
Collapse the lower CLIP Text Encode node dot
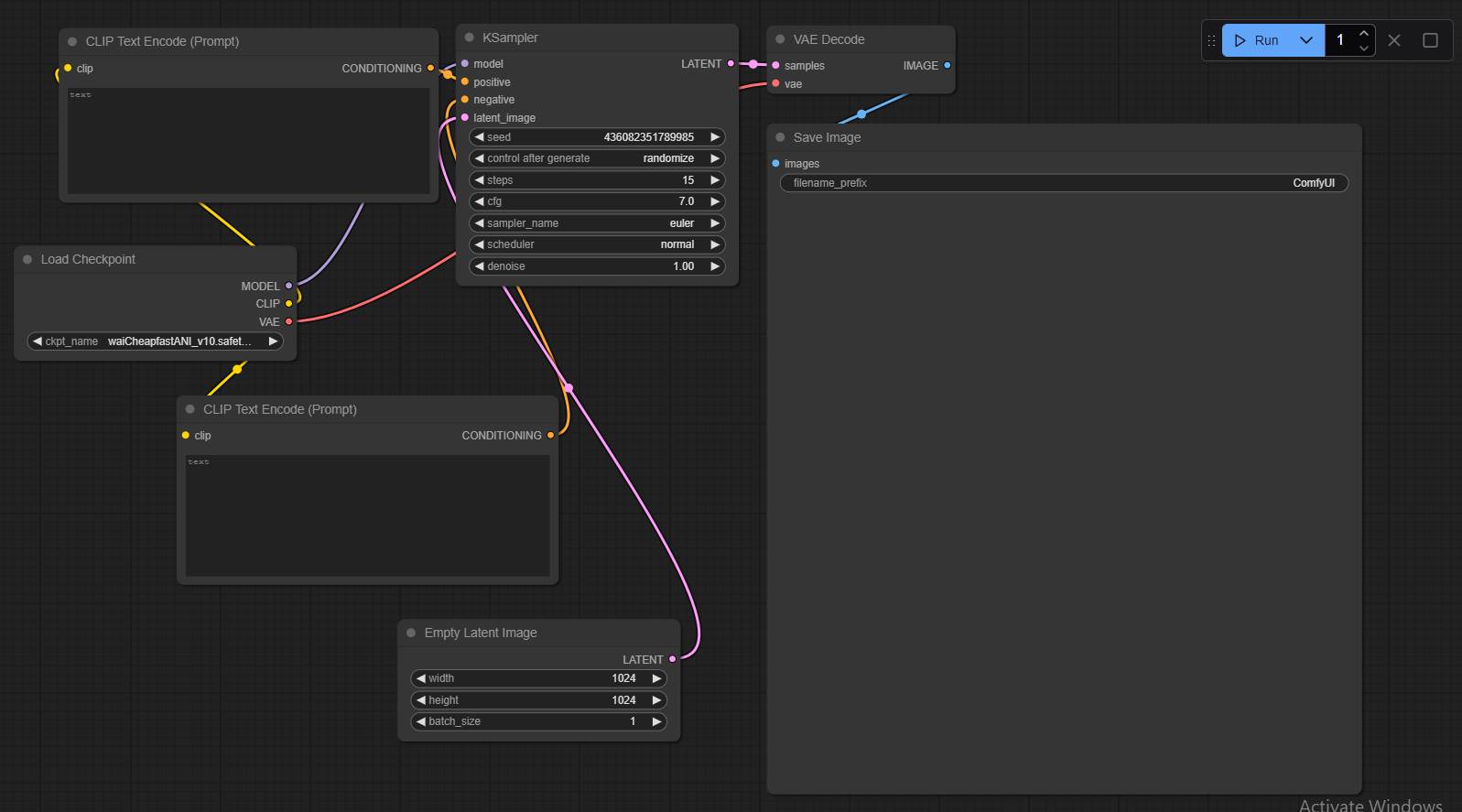(x=190, y=409)
